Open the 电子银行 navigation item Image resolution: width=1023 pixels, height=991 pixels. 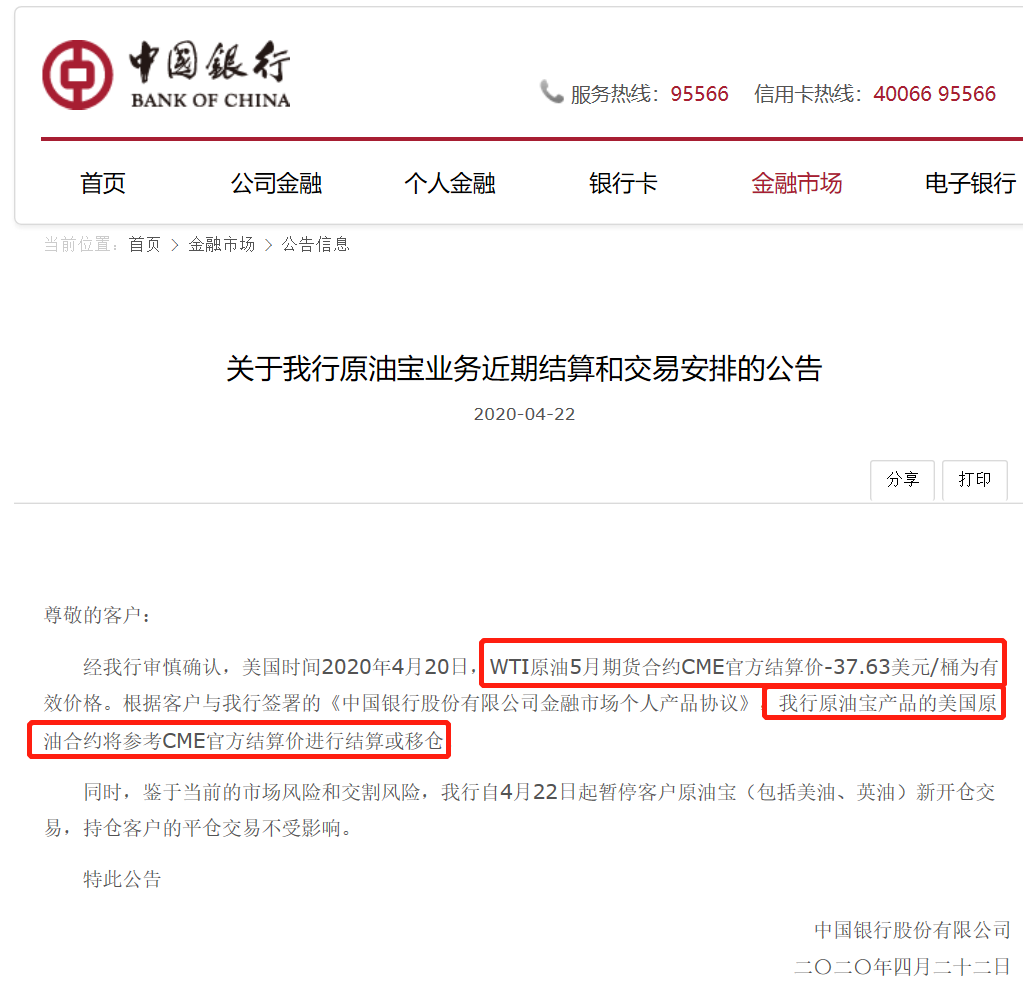pos(971,183)
